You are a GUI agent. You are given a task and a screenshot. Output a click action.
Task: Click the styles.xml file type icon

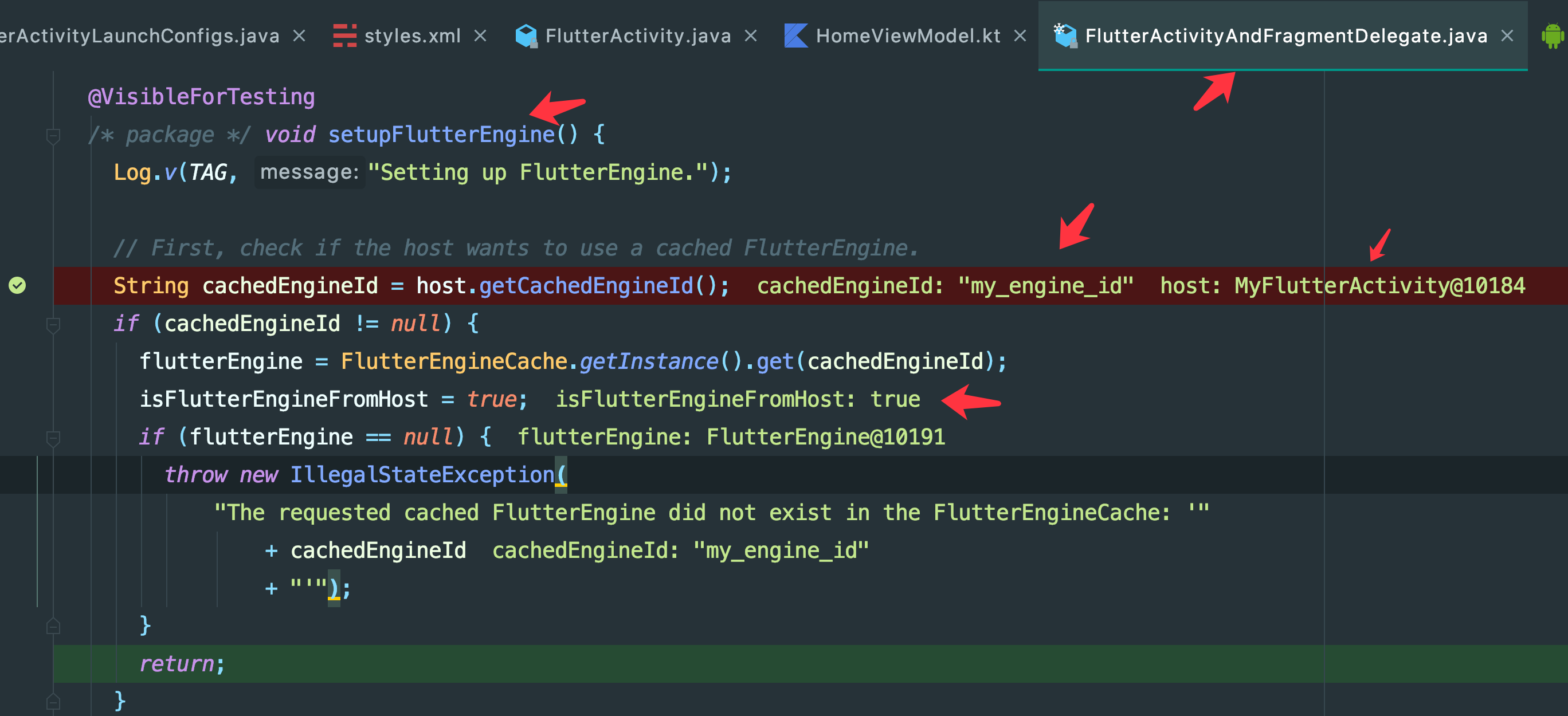coord(344,36)
